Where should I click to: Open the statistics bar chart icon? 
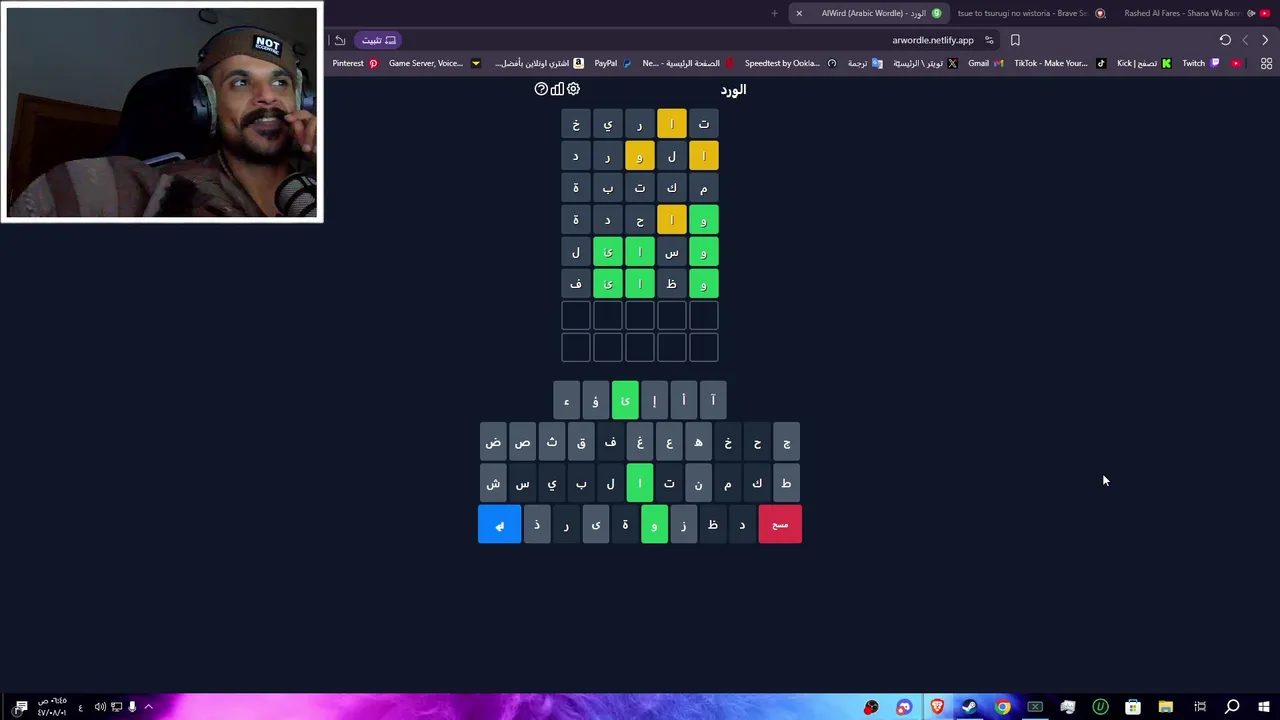[557, 89]
